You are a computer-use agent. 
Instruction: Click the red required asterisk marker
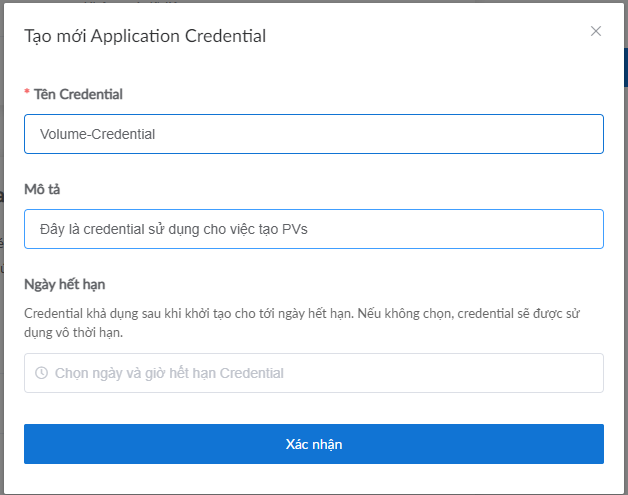[x=27, y=94]
